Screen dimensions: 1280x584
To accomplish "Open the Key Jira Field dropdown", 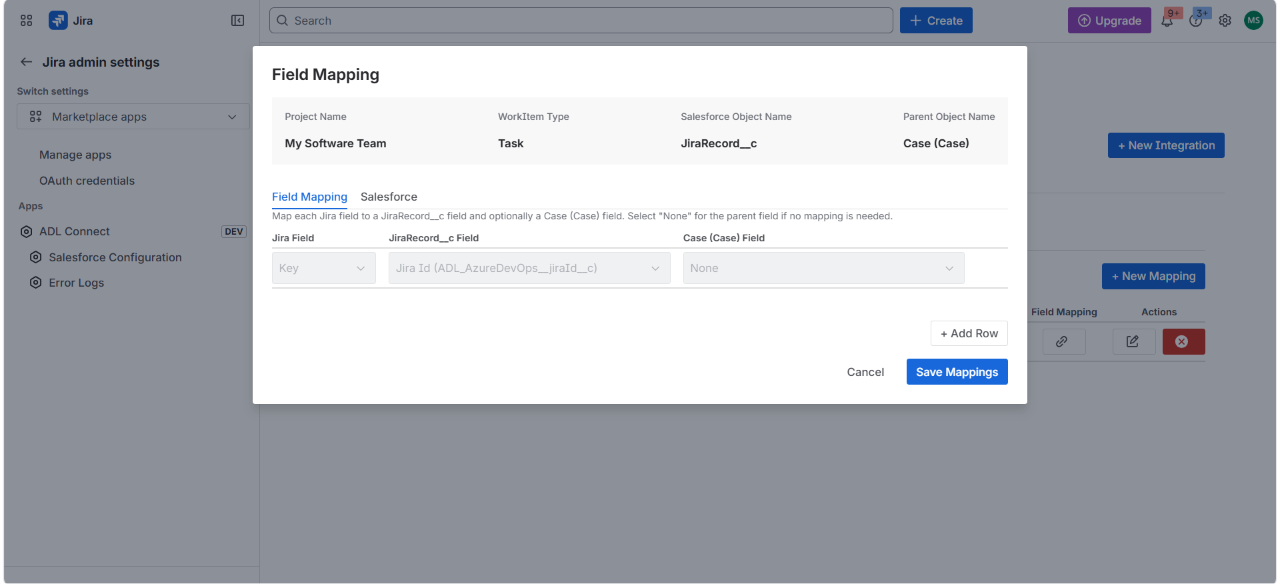I will [x=324, y=268].
